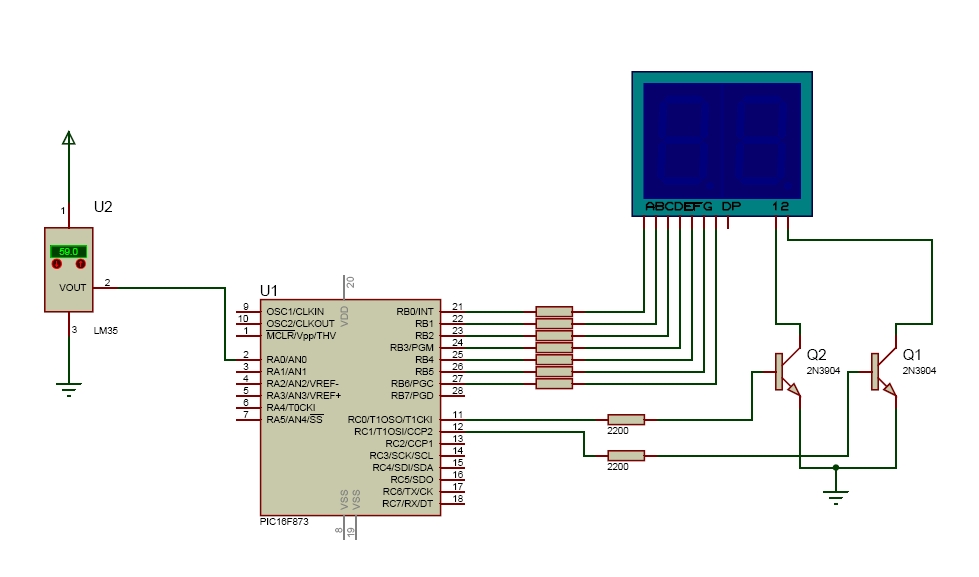Click the wire junction dot above the transistor ground
979x577 pixels.
(835, 467)
